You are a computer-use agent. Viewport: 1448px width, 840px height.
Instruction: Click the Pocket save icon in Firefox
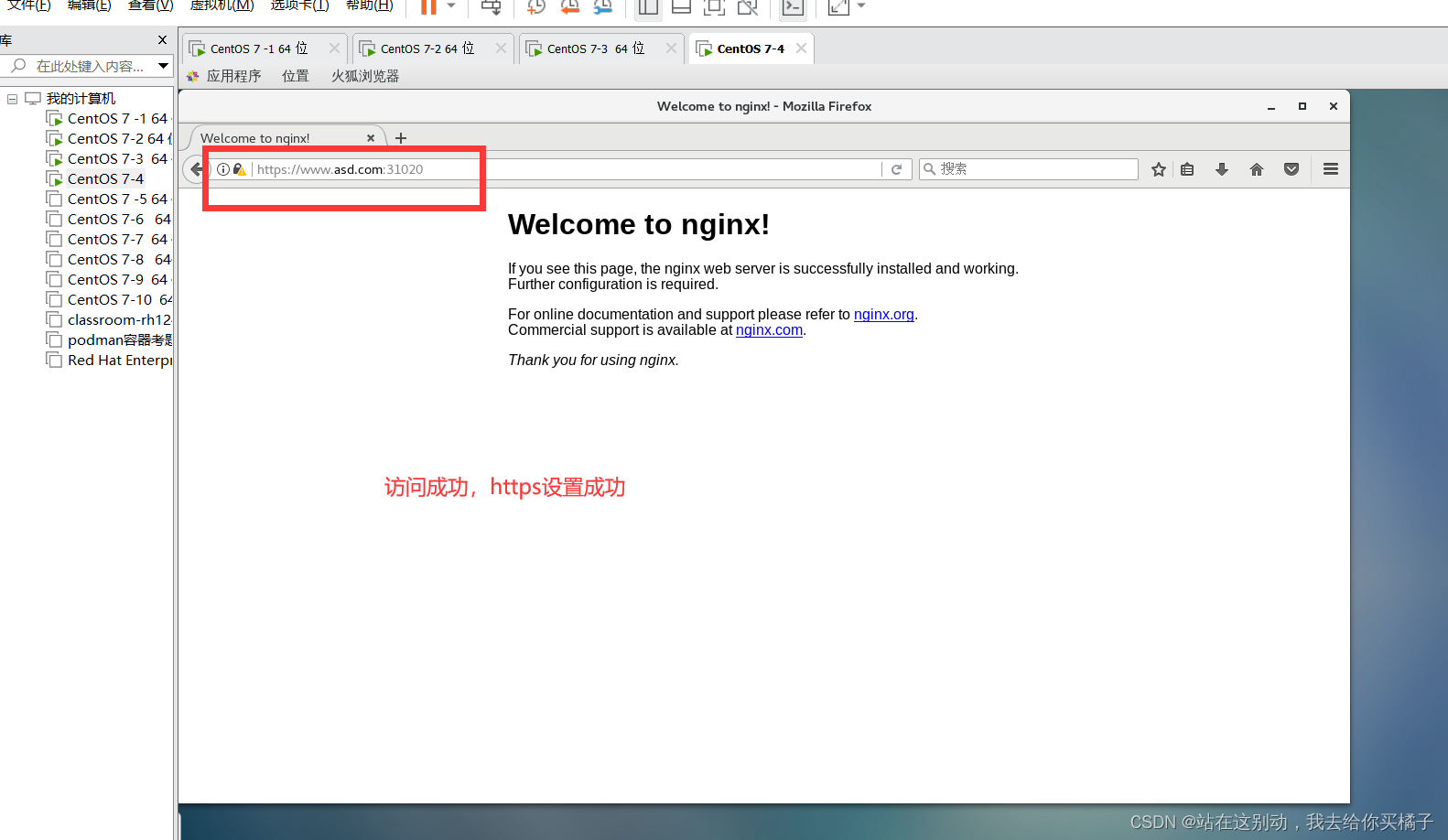pos(1291,169)
